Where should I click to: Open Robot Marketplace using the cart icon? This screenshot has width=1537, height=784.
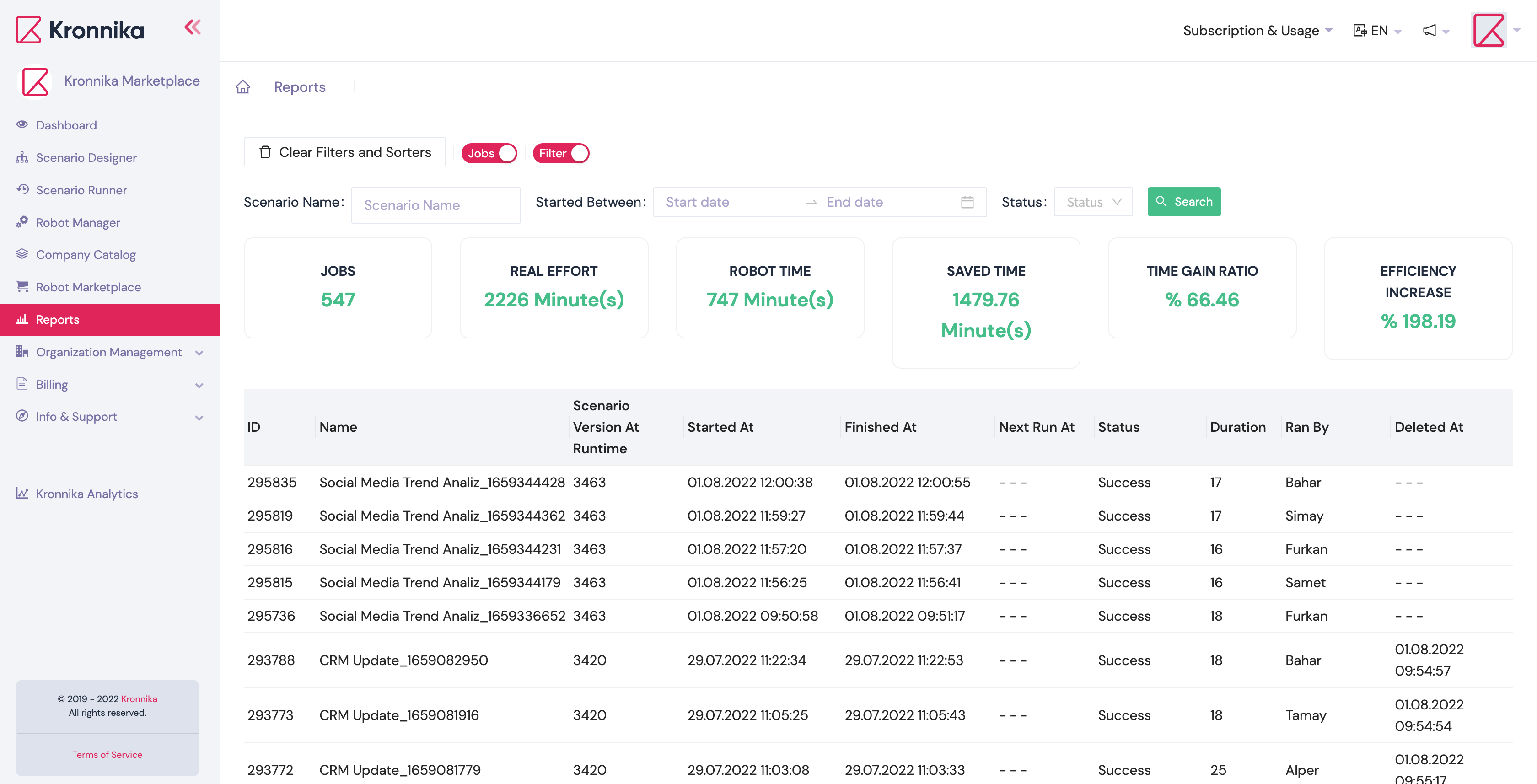pyautogui.click(x=22, y=287)
